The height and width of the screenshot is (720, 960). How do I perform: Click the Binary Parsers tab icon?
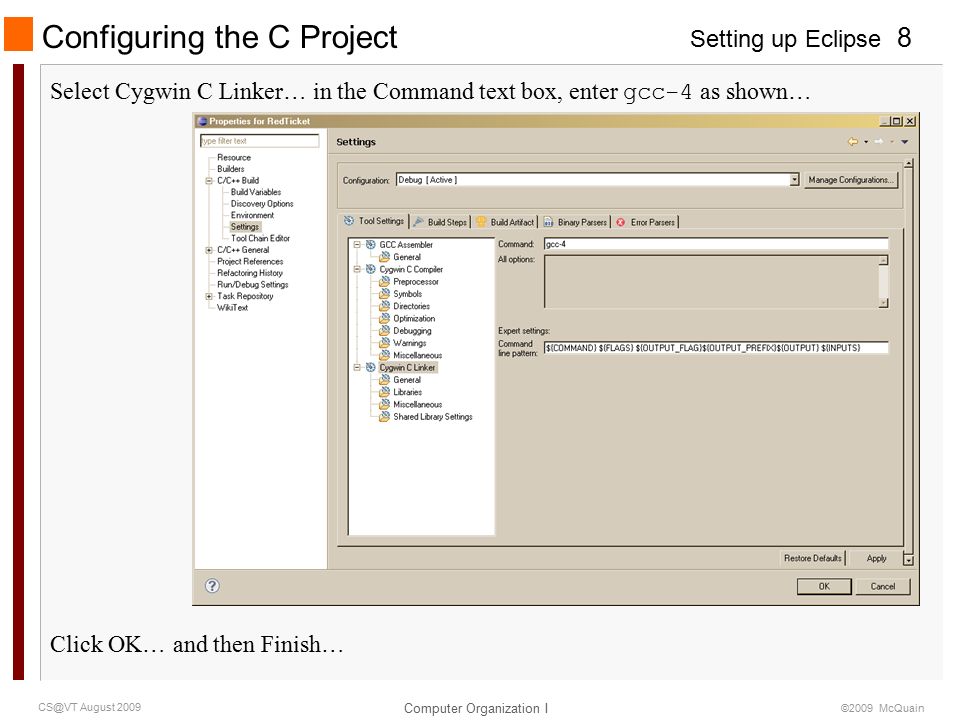[549, 222]
